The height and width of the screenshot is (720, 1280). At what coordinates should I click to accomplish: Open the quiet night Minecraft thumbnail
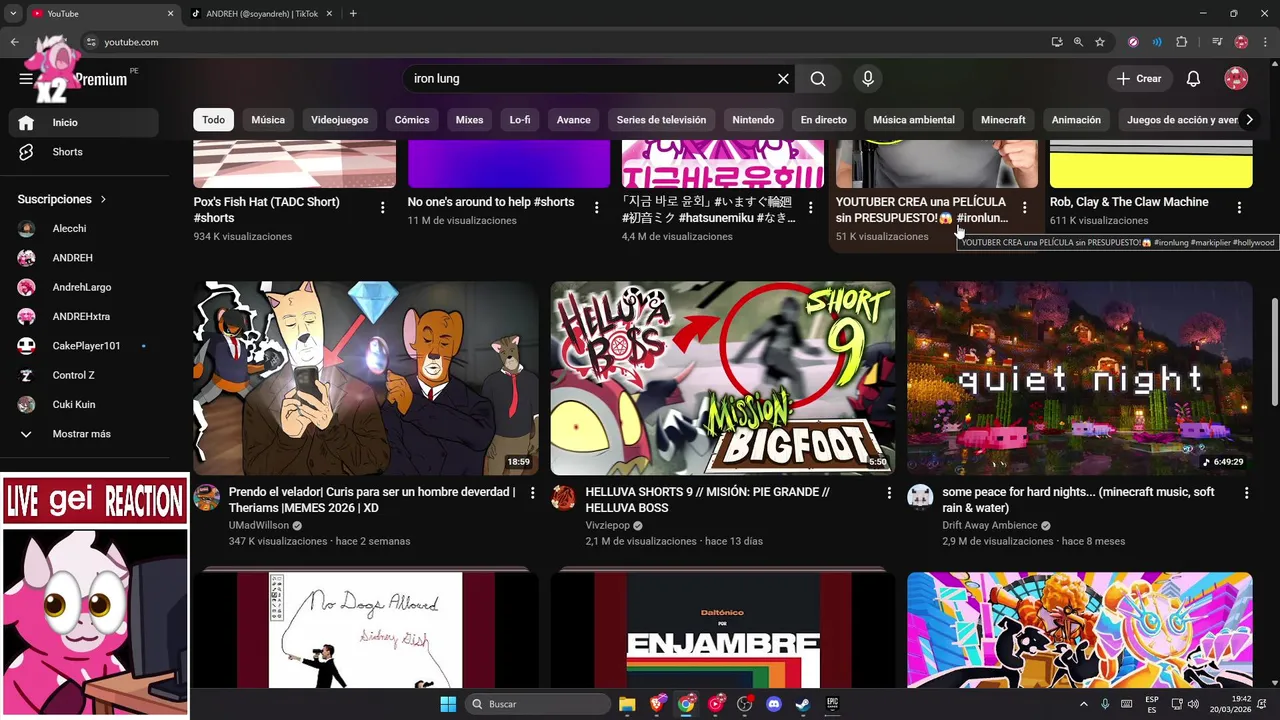1079,378
